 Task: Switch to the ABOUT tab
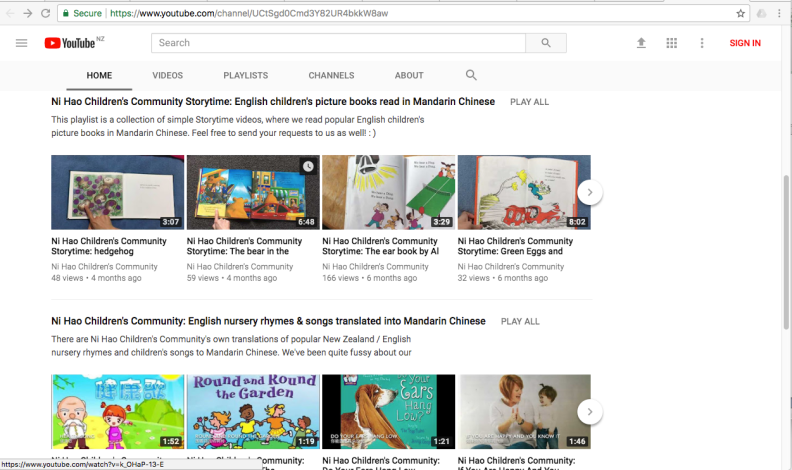pos(409,75)
